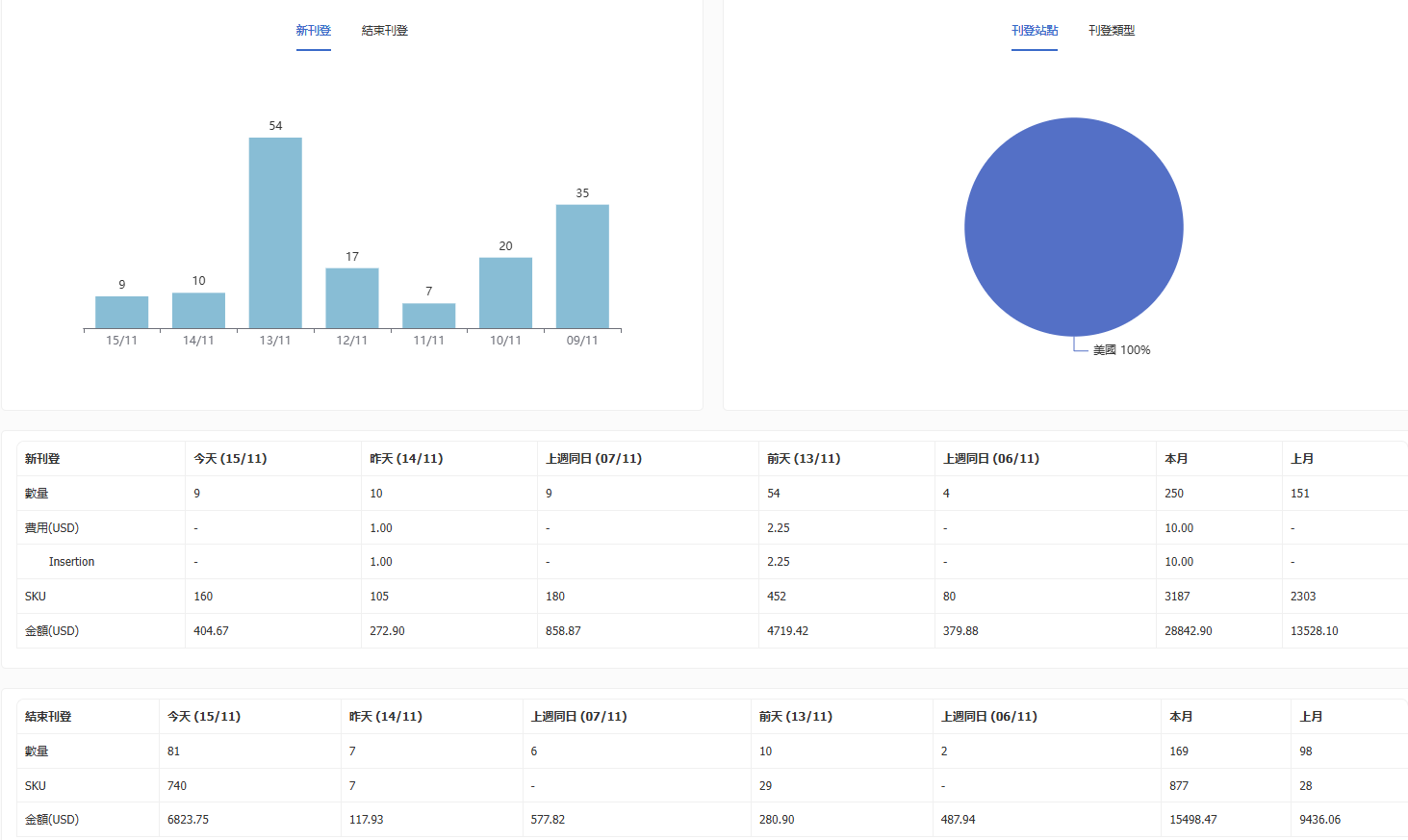Click the 上月 column header in 新刊登 table
The width and height of the screenshot is (1408, 840).
[1301, 459]
